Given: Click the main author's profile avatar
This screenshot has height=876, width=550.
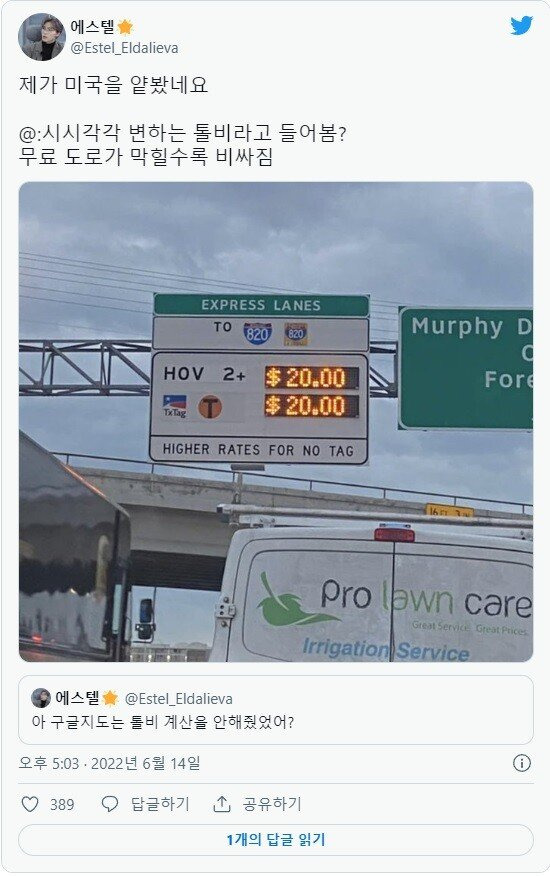Looking at the screenshot, I should coord(42,37).
